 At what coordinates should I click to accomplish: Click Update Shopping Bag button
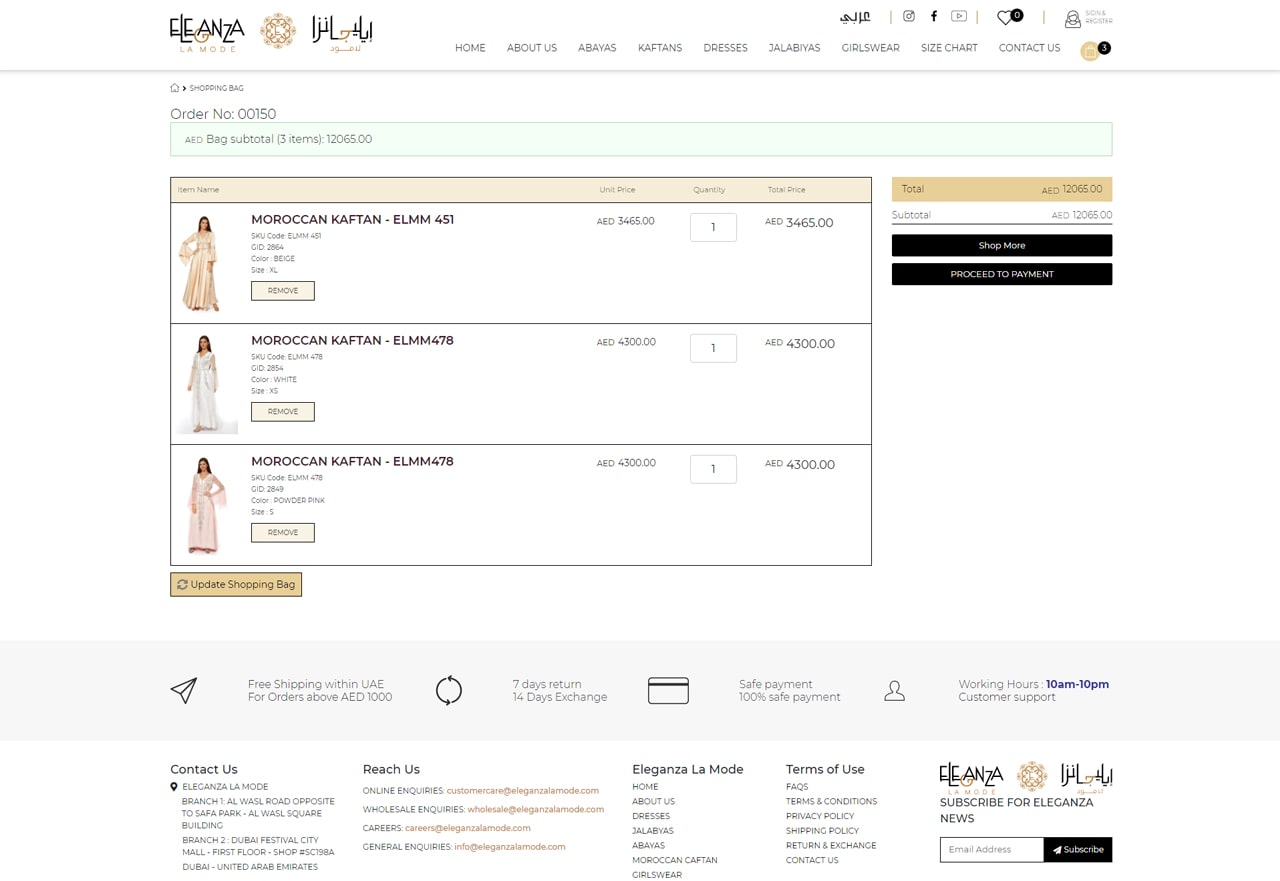[236, 584]
